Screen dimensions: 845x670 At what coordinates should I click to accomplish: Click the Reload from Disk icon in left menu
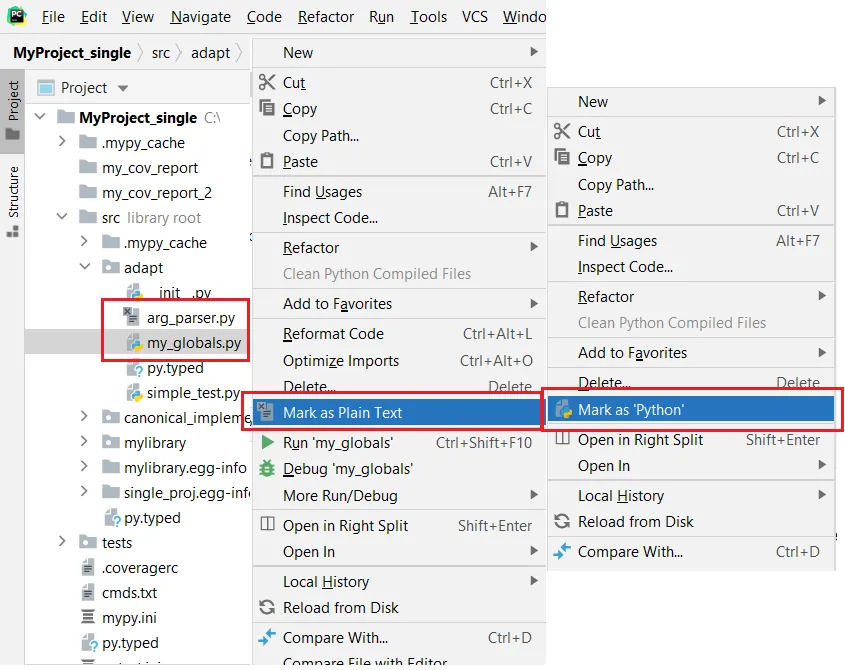(267, 607)
